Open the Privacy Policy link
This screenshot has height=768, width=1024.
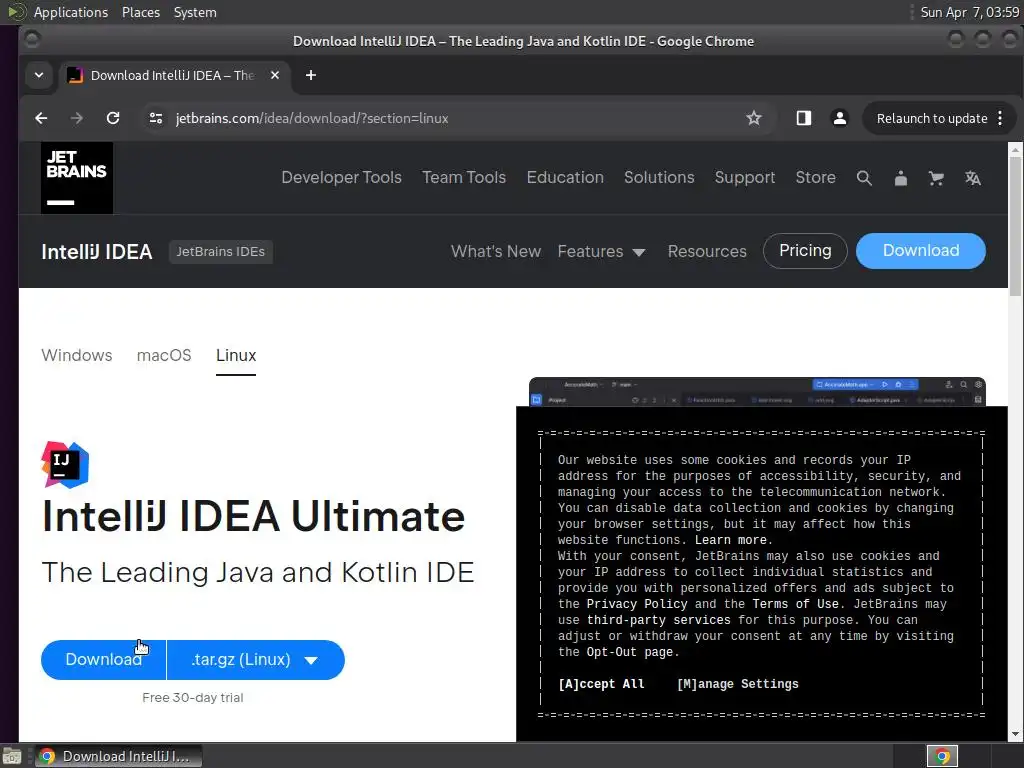tap(637, 604)
